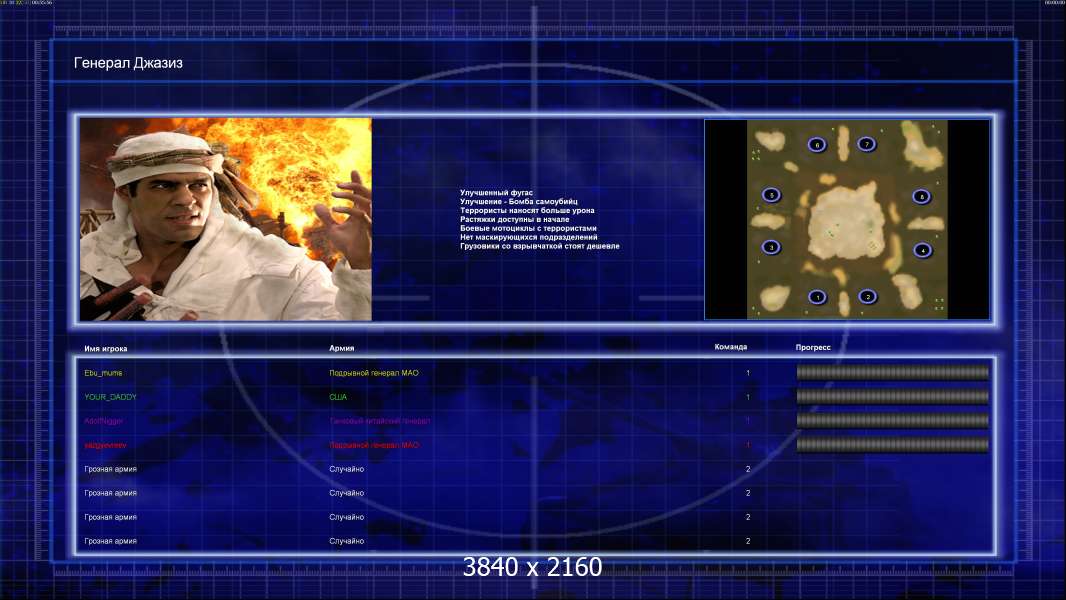Viewport: 1066px width, 600px height.
Task: Click the general's portrait image
Action: point(226,219)
